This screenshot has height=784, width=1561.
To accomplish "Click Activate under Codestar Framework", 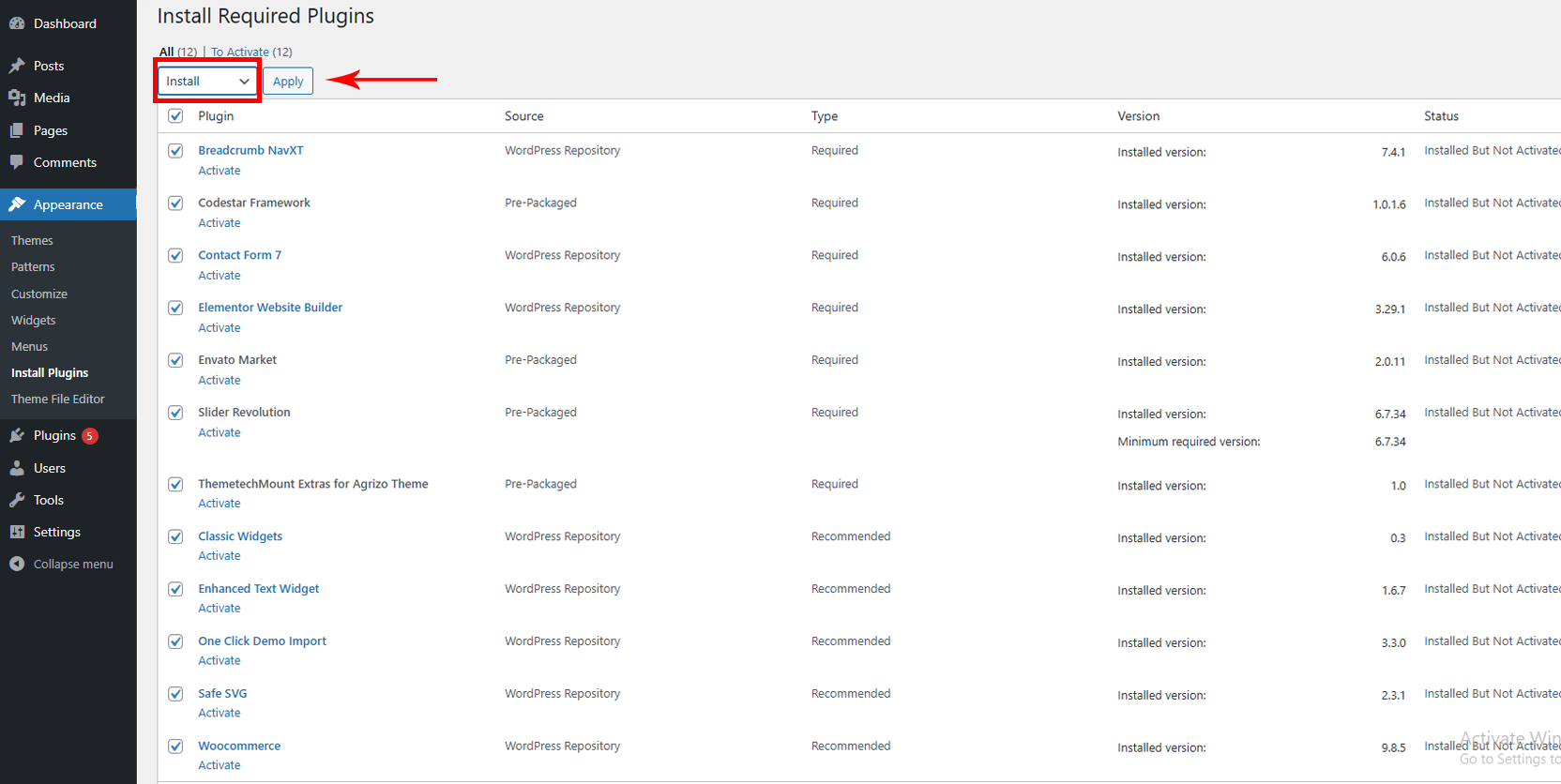I will (220, 223).
